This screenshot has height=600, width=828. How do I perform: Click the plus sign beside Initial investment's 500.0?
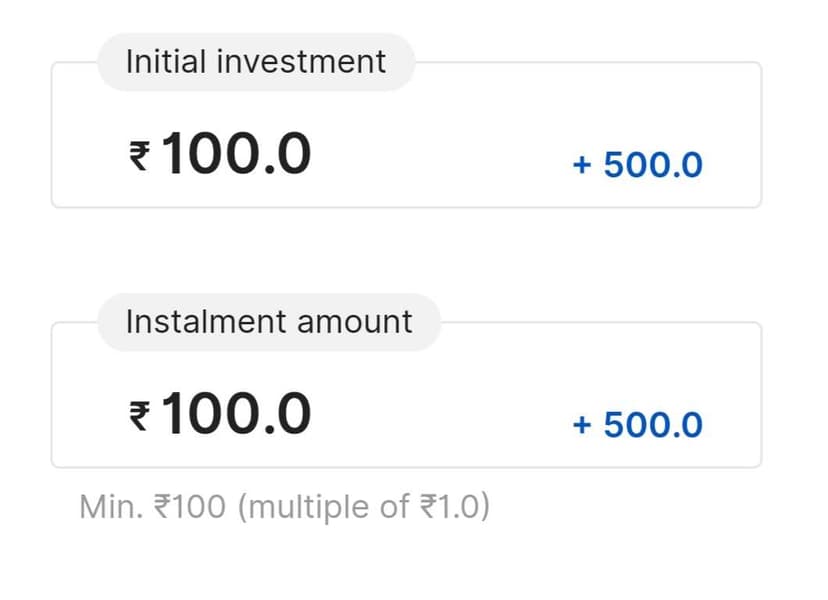[x=582, y=165]
